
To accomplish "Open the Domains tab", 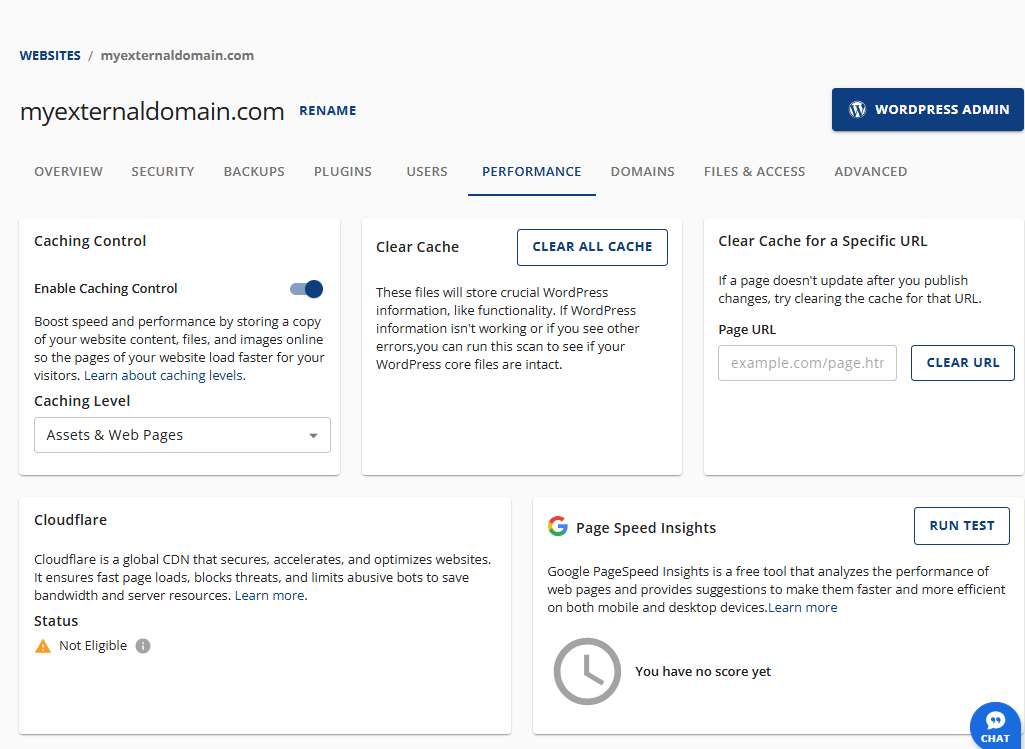I will 642,171.
